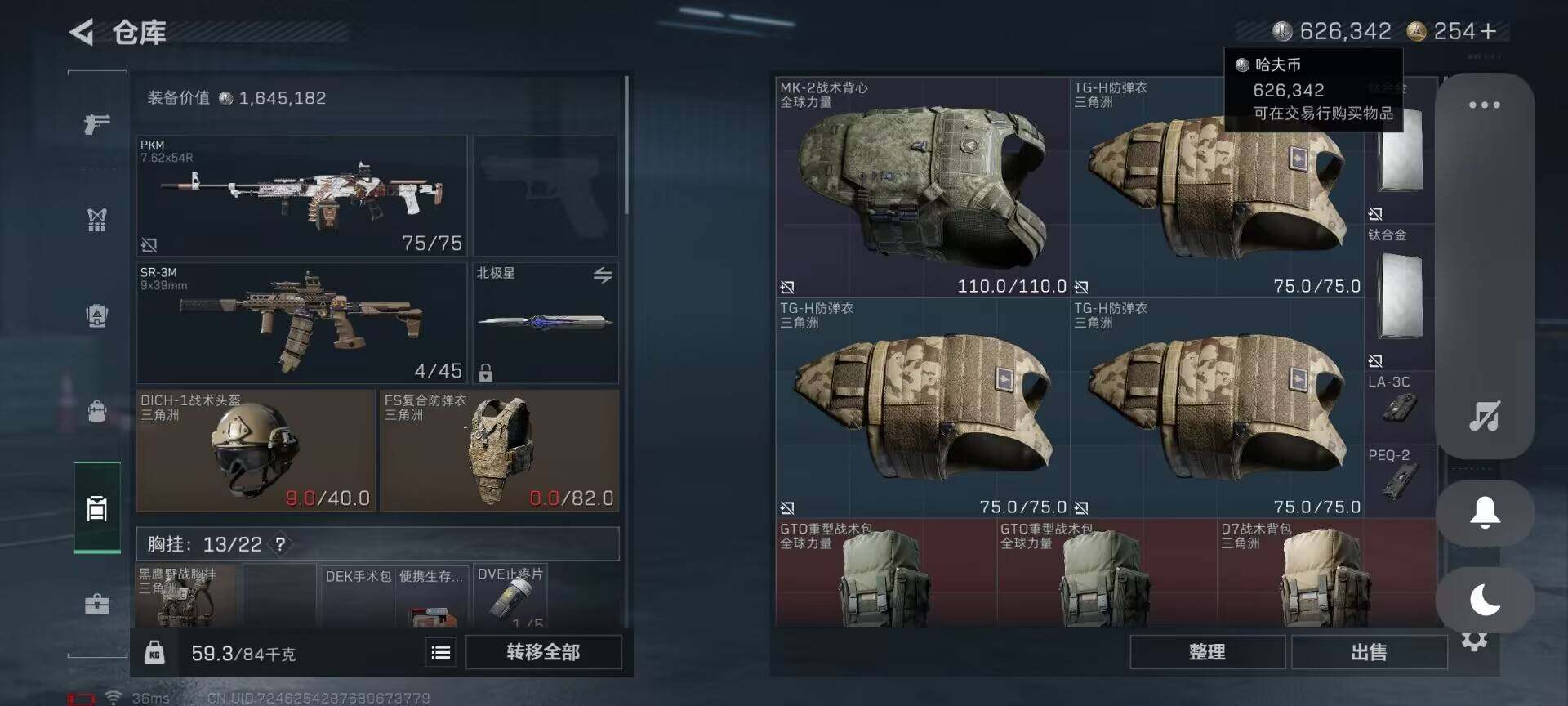Viewport: 1568px width, 706px height.
Task: Open the settings gear near 出售
Action: click(x=1474, y=640)
